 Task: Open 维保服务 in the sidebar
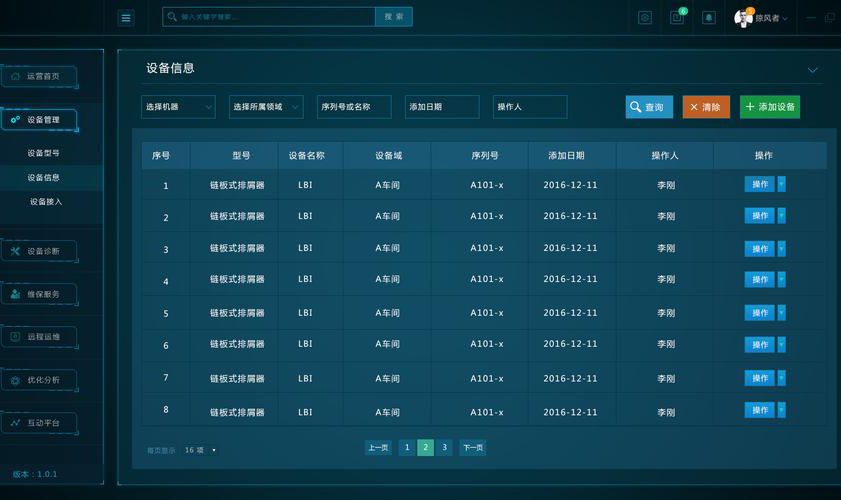[x=39, y=294]
